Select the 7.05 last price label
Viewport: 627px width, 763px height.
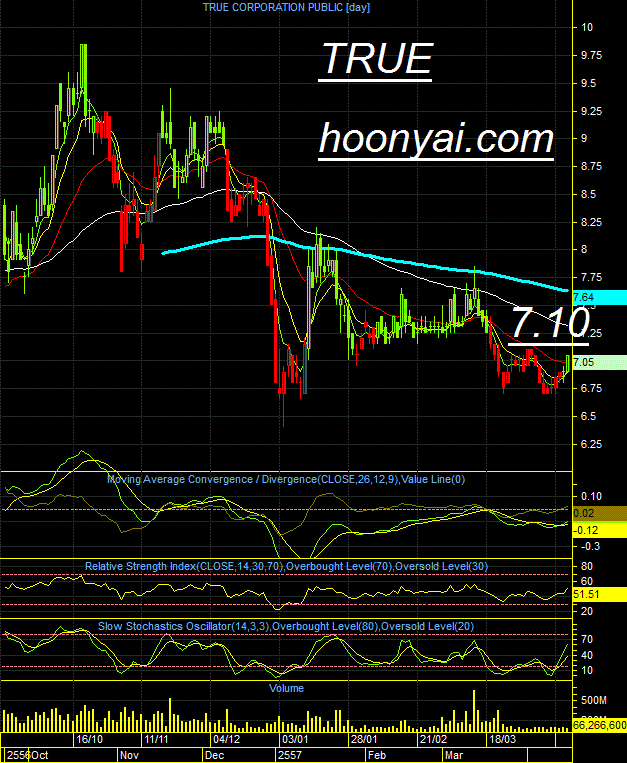coord(599,363)
